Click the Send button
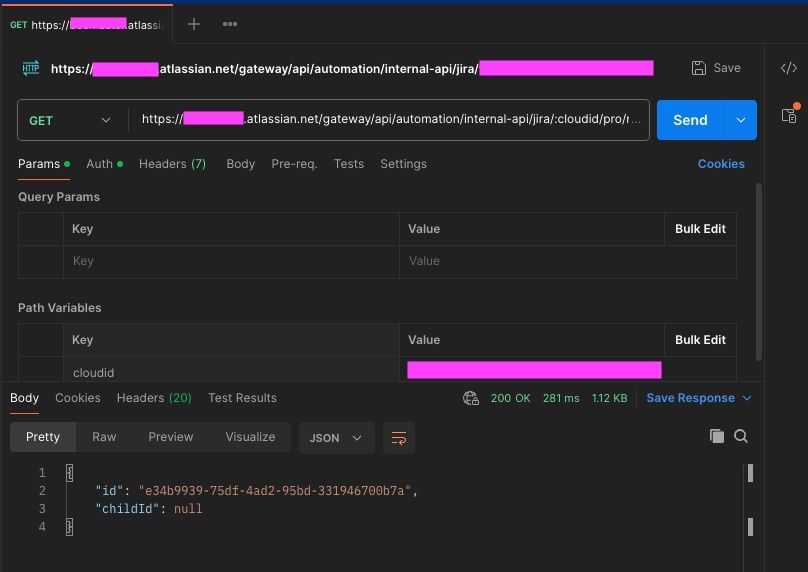This screenshot has height=572, width=808. click(x=691, y=120)
